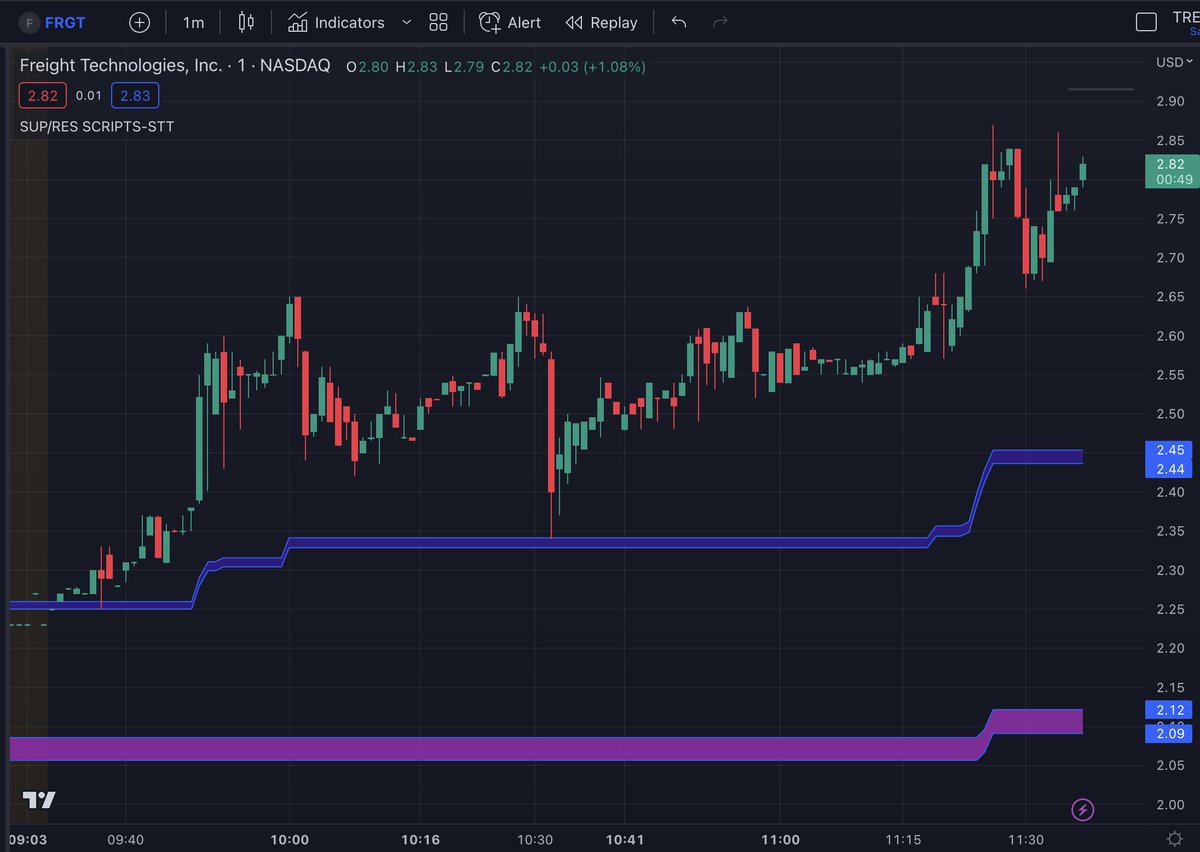Screen dimensions: 1200x852
Task: Click the TradingView logo watermark button
Action: [39, 800]
